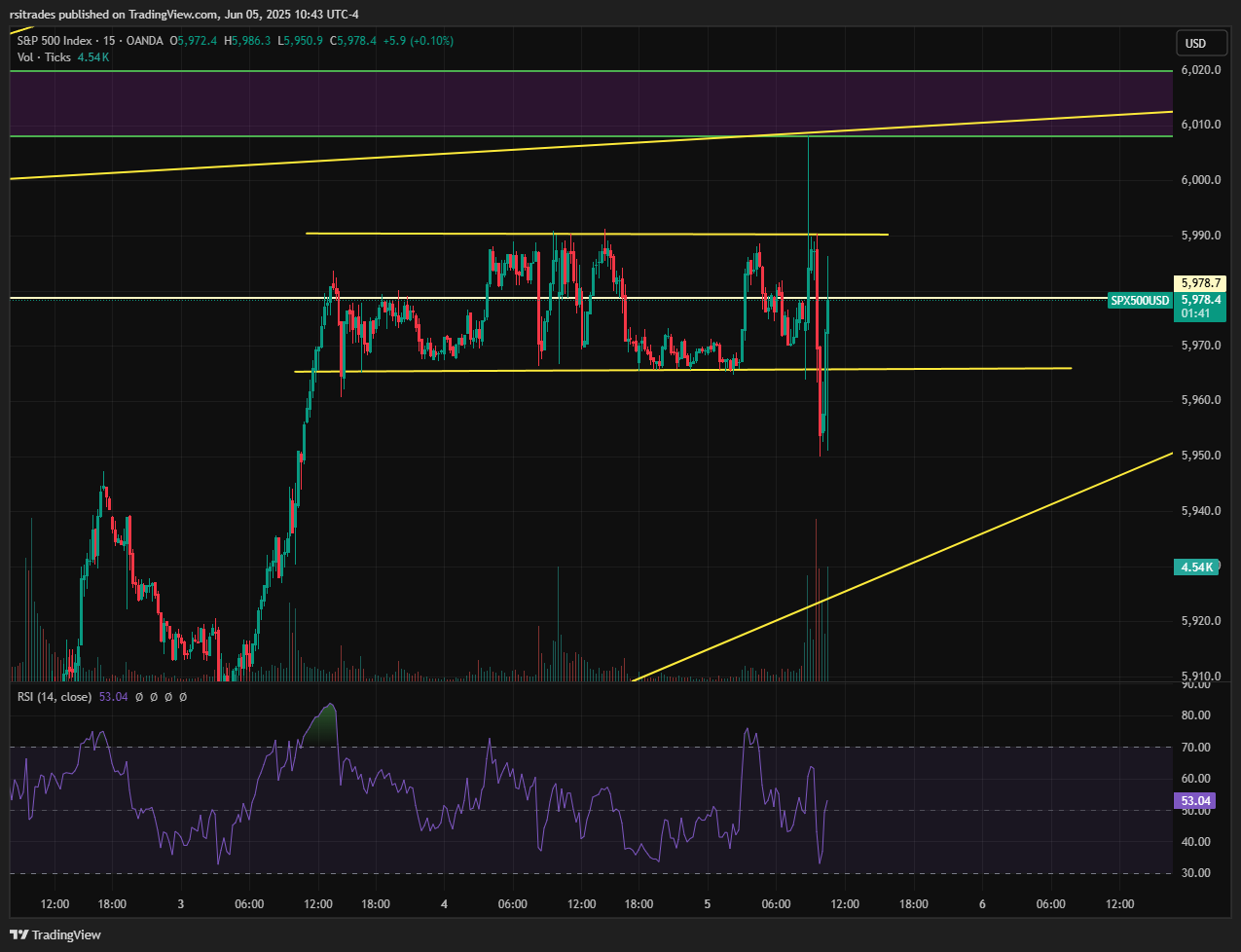
Task: Click the RSI (14, close) indicator label
Action: 55,697
